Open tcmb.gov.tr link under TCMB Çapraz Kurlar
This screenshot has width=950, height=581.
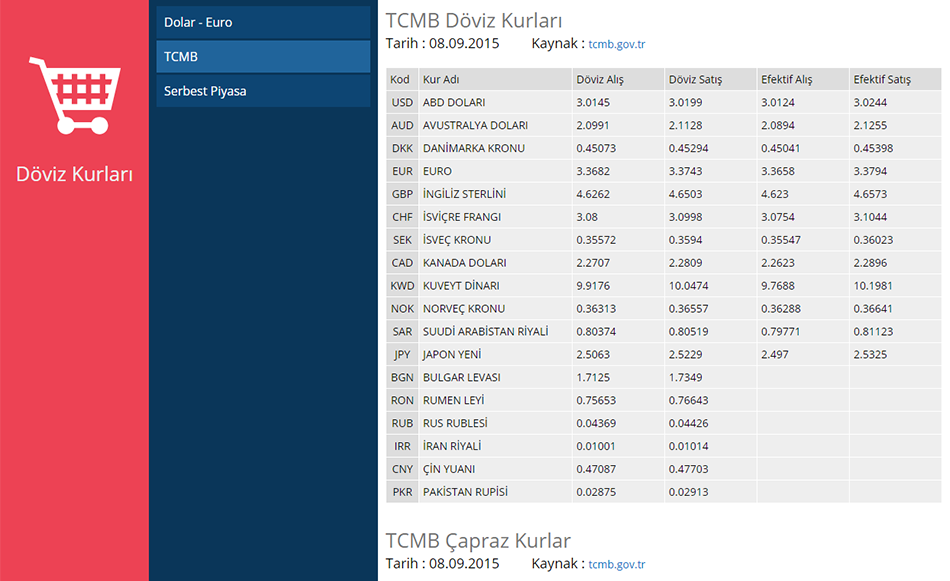(617, 564)
